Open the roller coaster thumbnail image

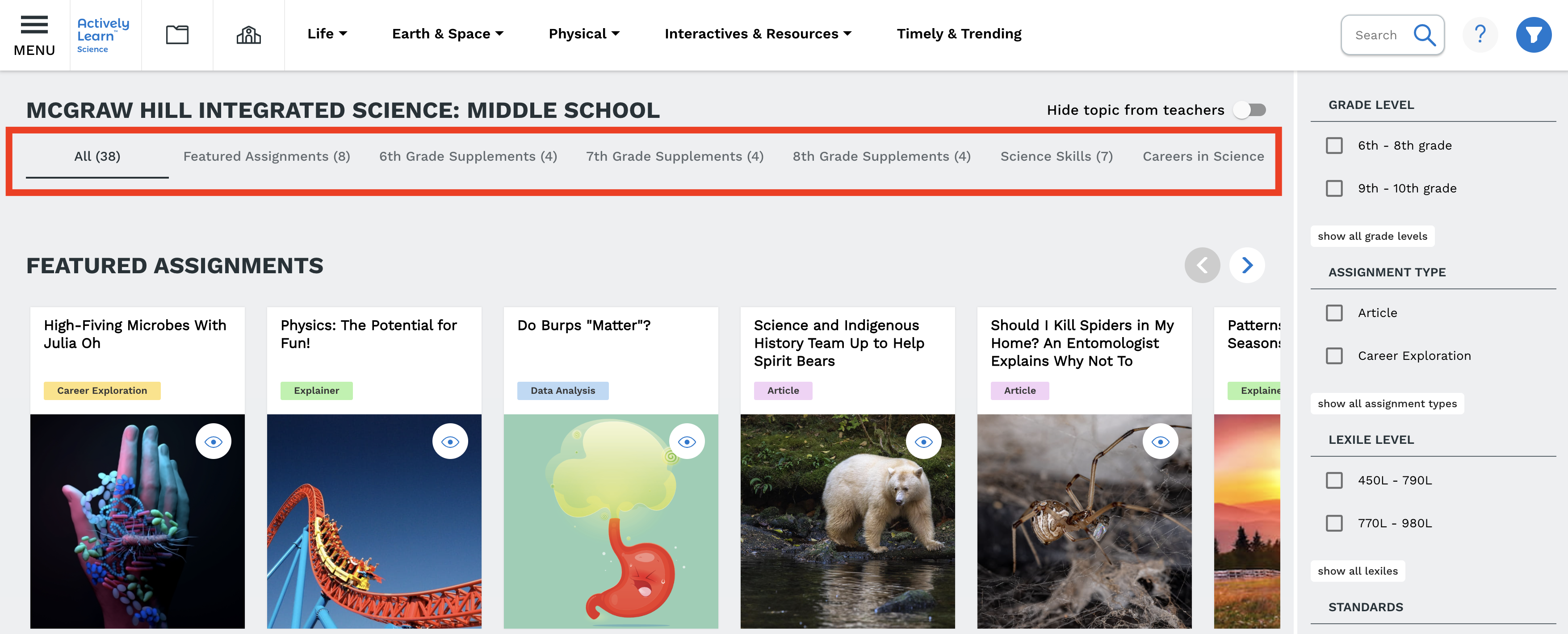point(374,521)
